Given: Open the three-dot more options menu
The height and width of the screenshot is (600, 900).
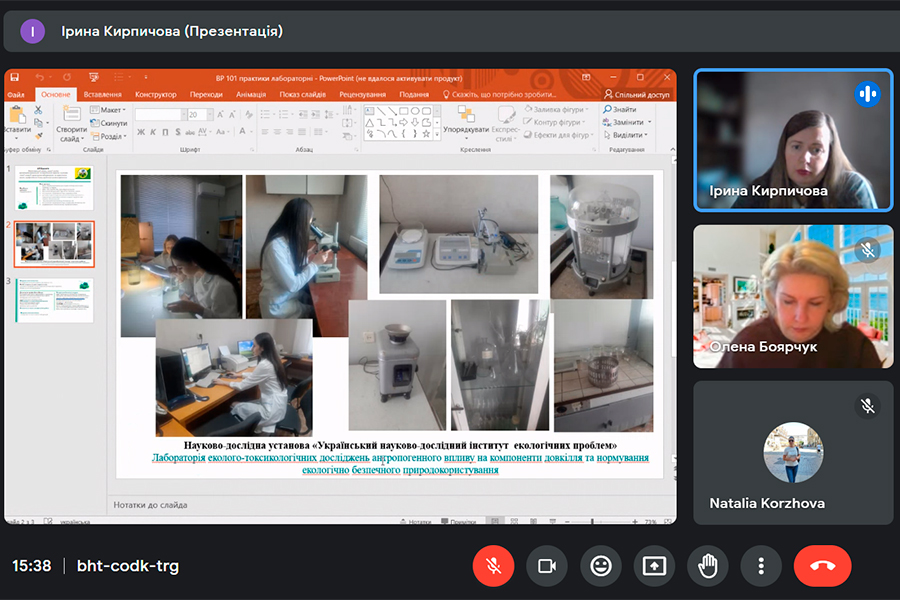Looking at the screenshot, I should coord(761,566).
